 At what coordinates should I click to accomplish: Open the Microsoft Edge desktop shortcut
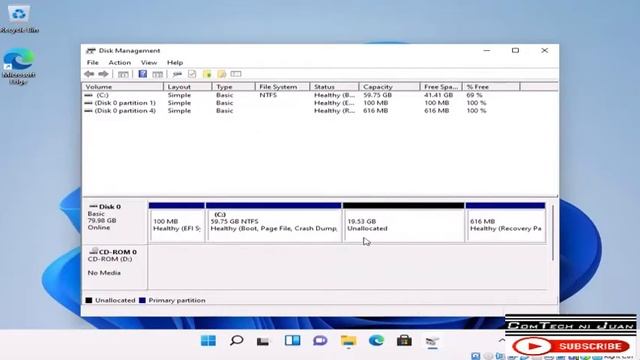pyautogui.click(x=18, y=67)
